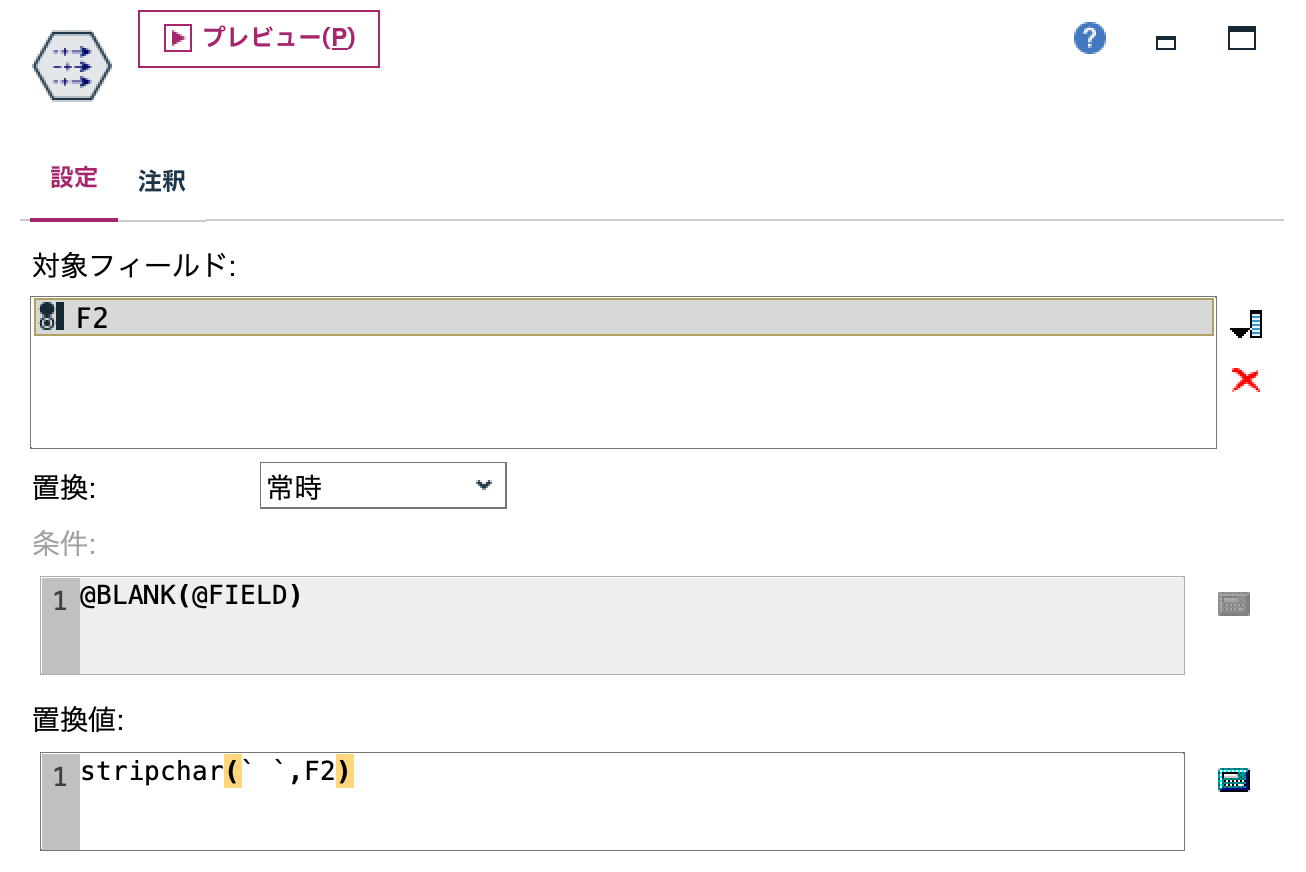This screenshot has height=872, width=1306.
Task: Click the Filler node hexagon icon
Action: 72,66
